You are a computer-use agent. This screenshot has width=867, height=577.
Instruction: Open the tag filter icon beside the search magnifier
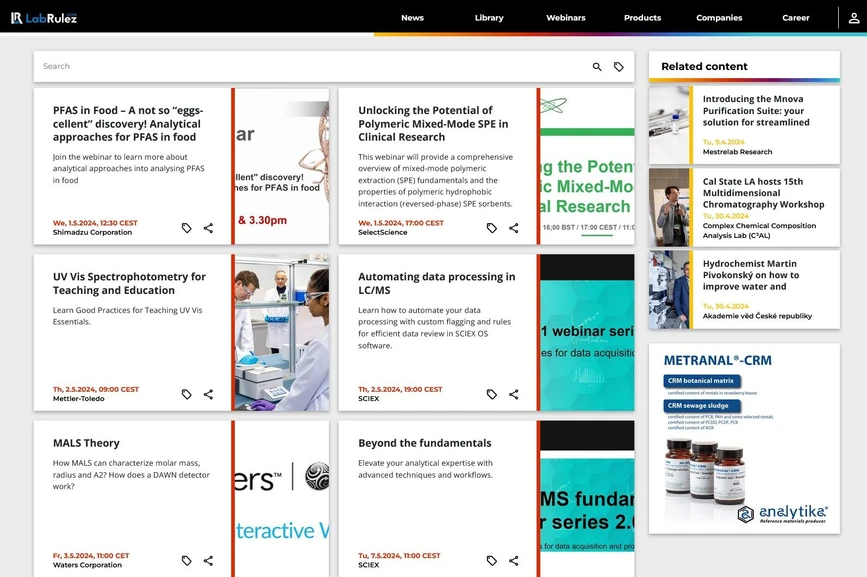coord(619,66)
